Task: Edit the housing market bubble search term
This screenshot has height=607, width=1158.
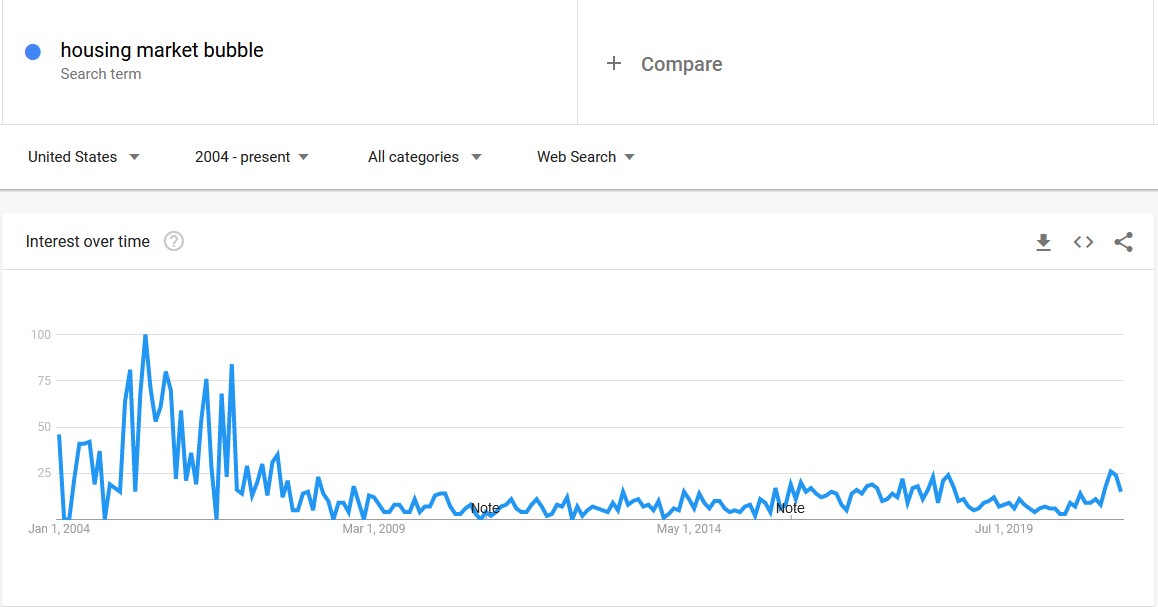Action: point(162,50)
